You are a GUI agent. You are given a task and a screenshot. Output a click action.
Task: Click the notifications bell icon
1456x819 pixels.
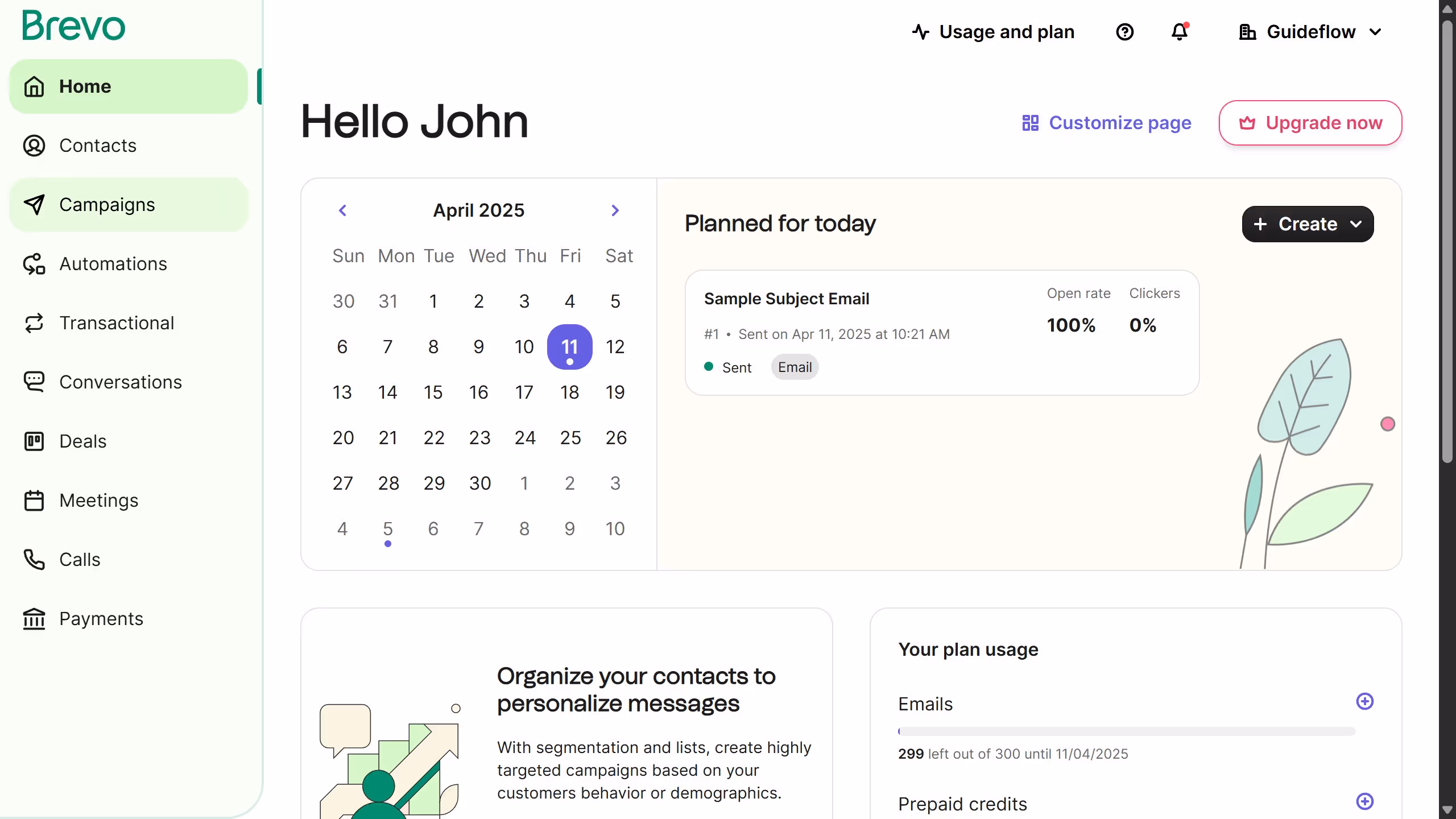[1180, 32]
